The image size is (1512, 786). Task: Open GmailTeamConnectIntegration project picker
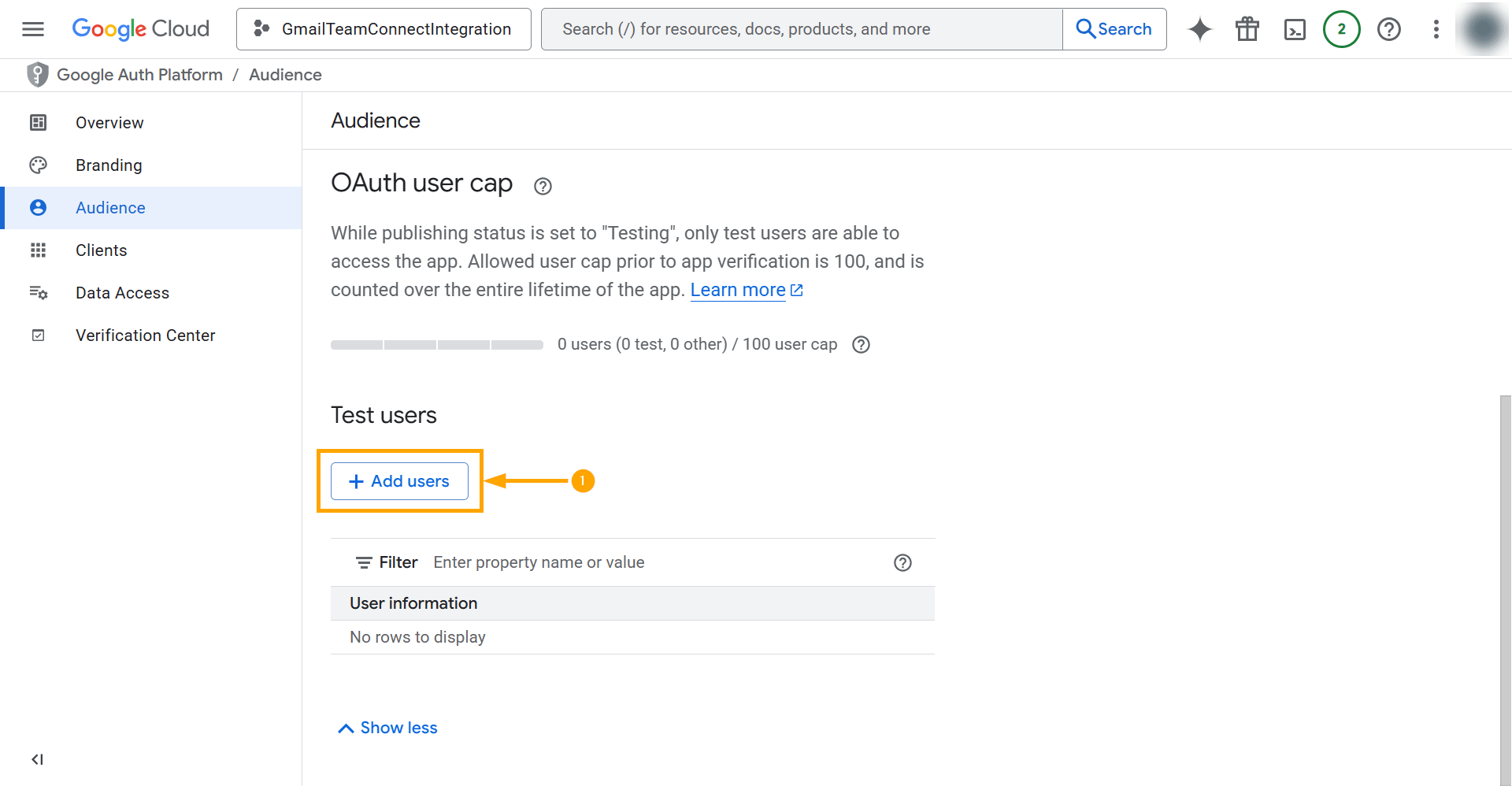point(384,29)
